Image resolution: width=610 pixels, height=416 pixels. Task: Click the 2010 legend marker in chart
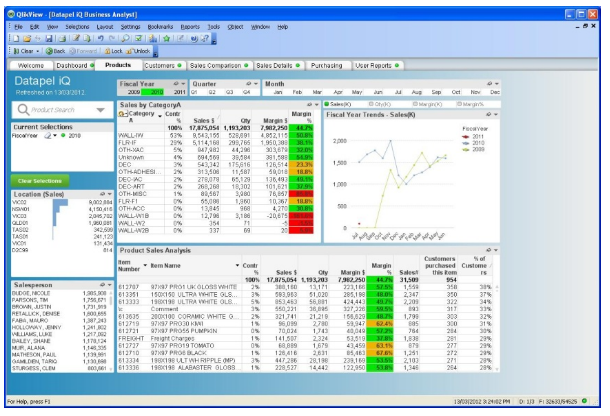(465, 143)
